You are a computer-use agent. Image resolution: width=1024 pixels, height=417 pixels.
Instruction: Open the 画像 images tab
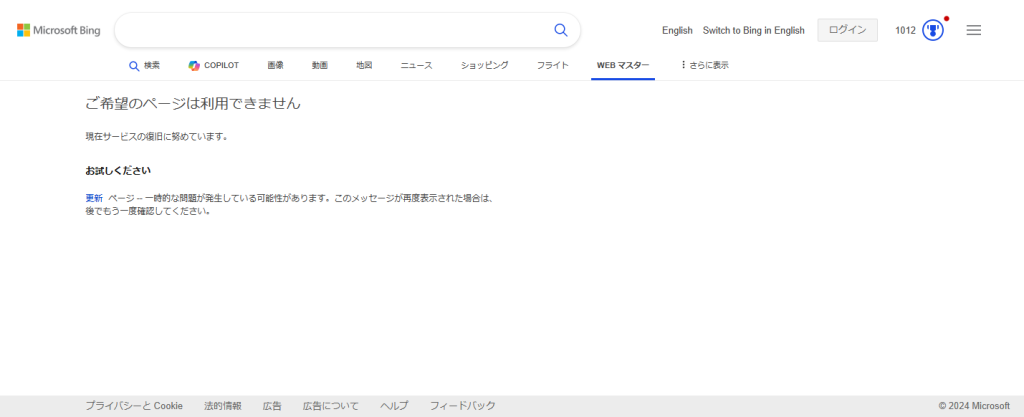[x=276, y=65]
